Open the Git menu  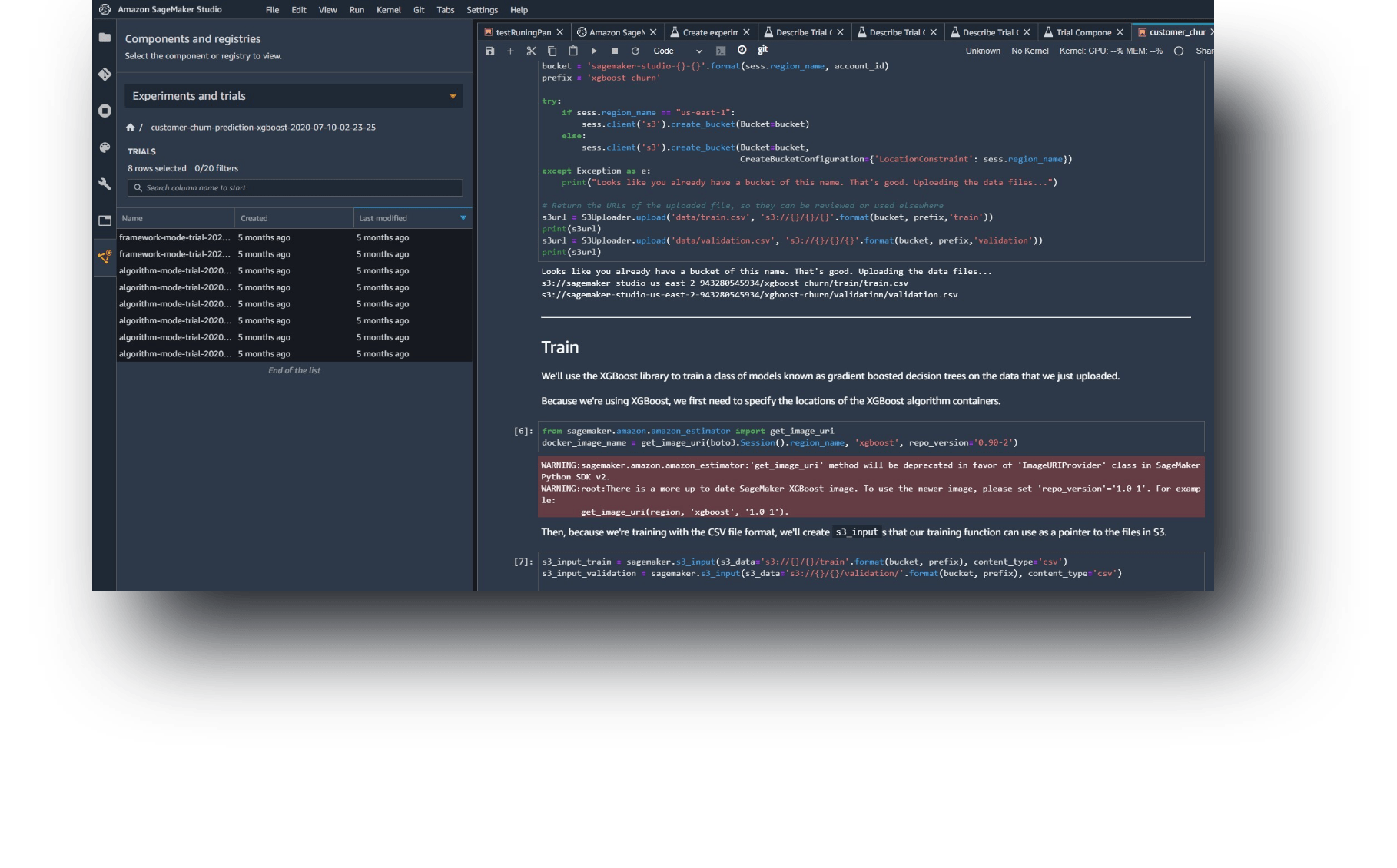(x=419, y=10)
